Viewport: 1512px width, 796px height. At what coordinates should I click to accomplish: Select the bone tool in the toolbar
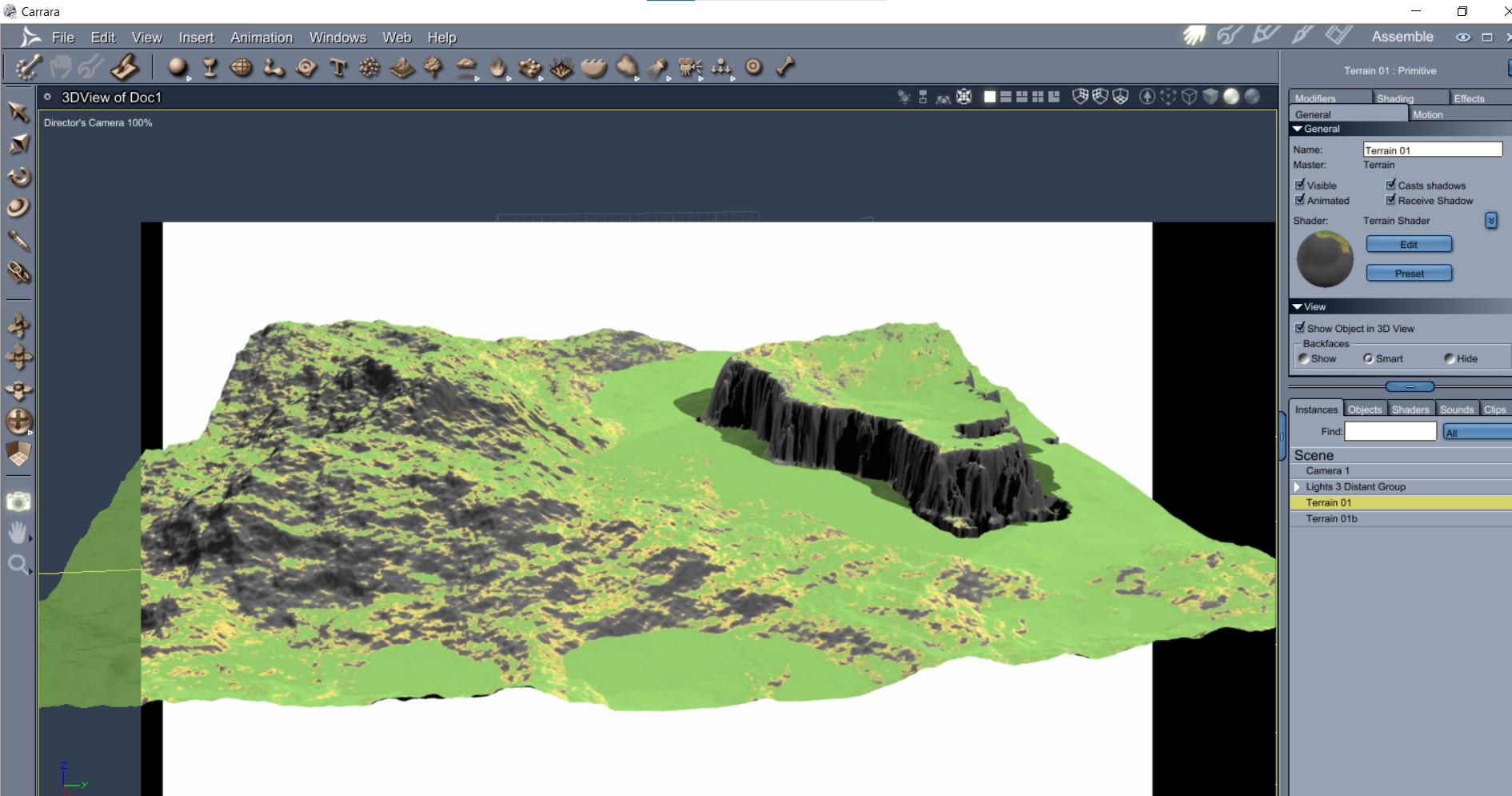click(785, 67)
